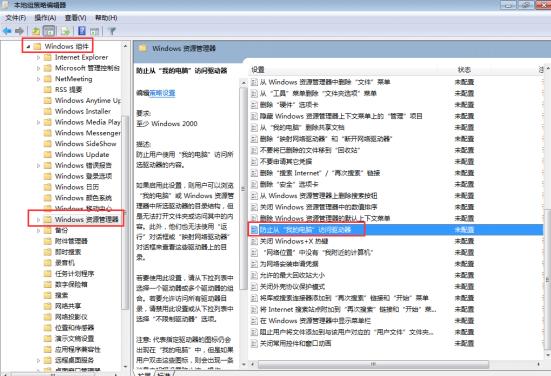Screen dimensions: 551x376
Task: Click the folder icon in Windows 资源管理器 header
Action: point(143,48)
